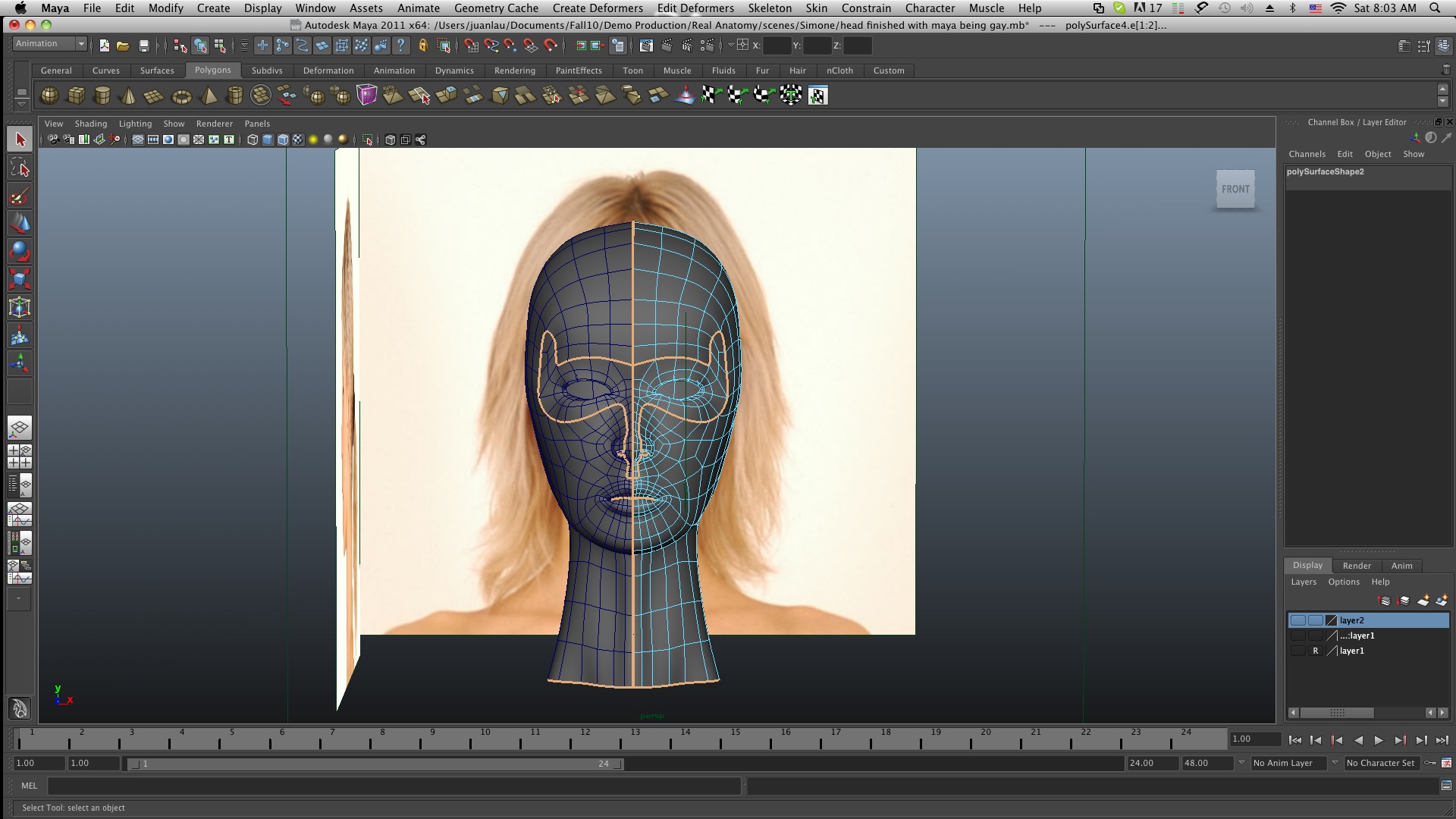Click the MEL script type label
Image resolution: width=1456 pixels, height=819 pixels.
coord(29,786)
